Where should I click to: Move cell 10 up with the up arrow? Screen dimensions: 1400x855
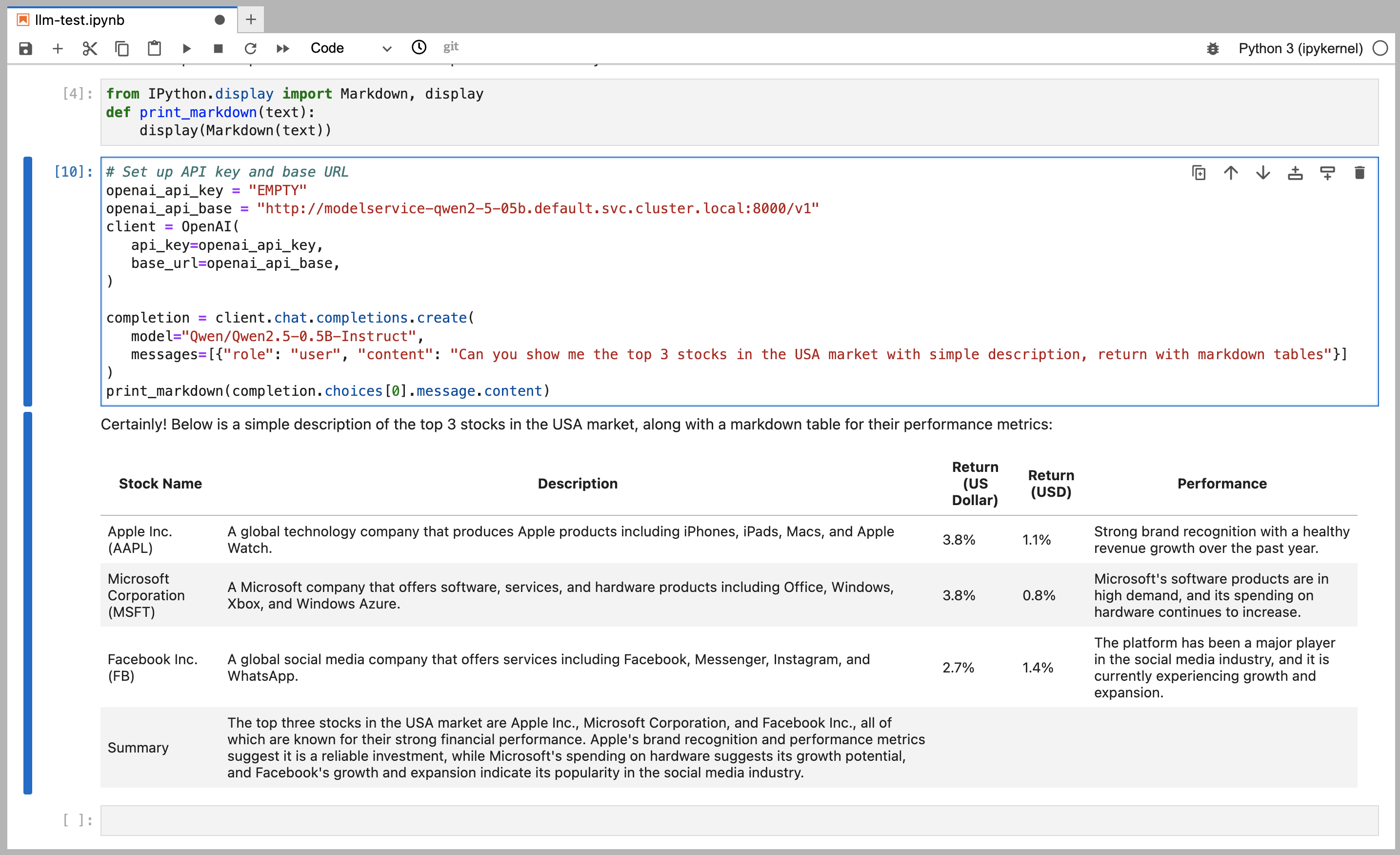pyautogui.click(x=1231, y=173)
